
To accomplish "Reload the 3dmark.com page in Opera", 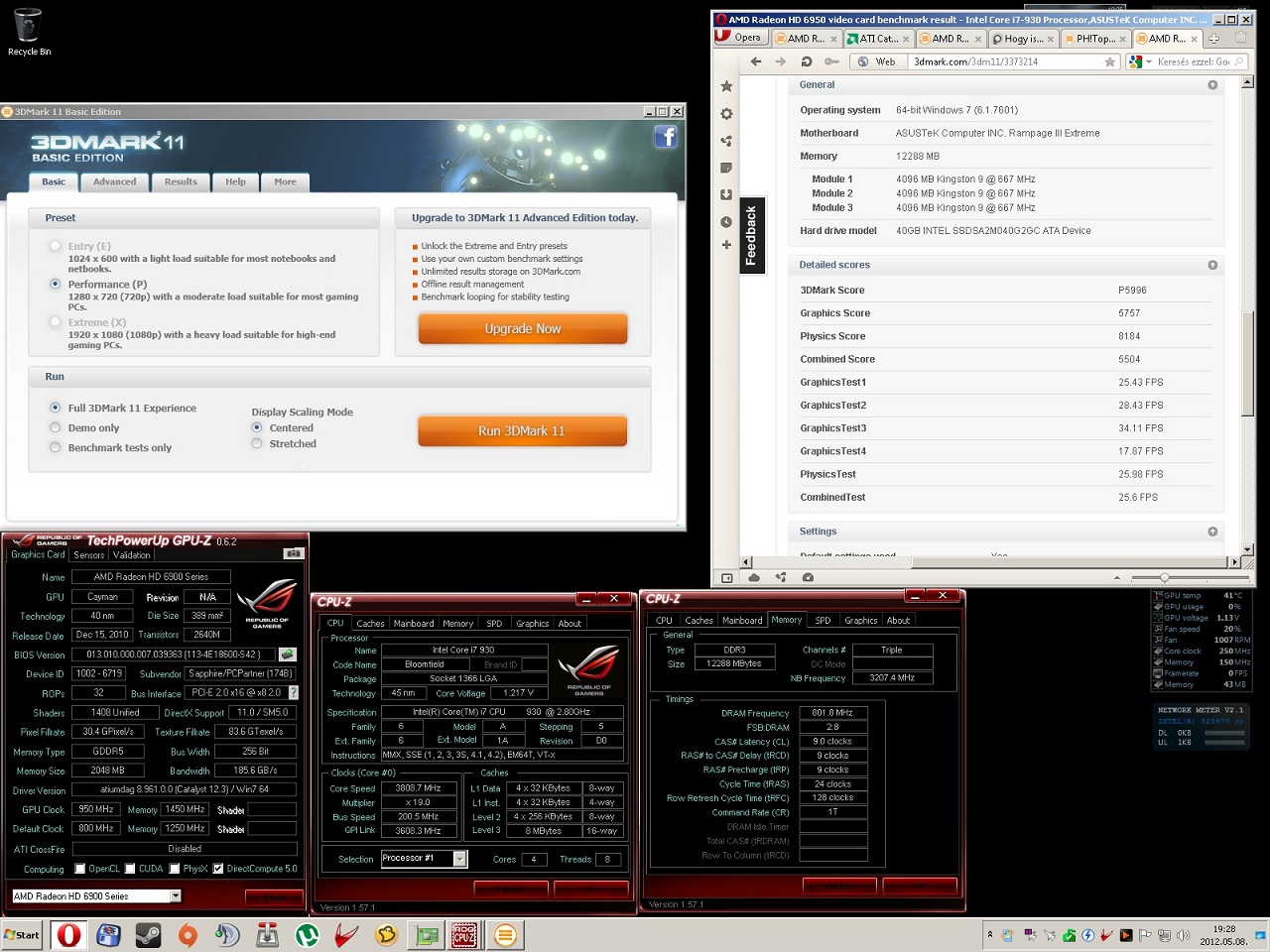I will click(807, 61).
